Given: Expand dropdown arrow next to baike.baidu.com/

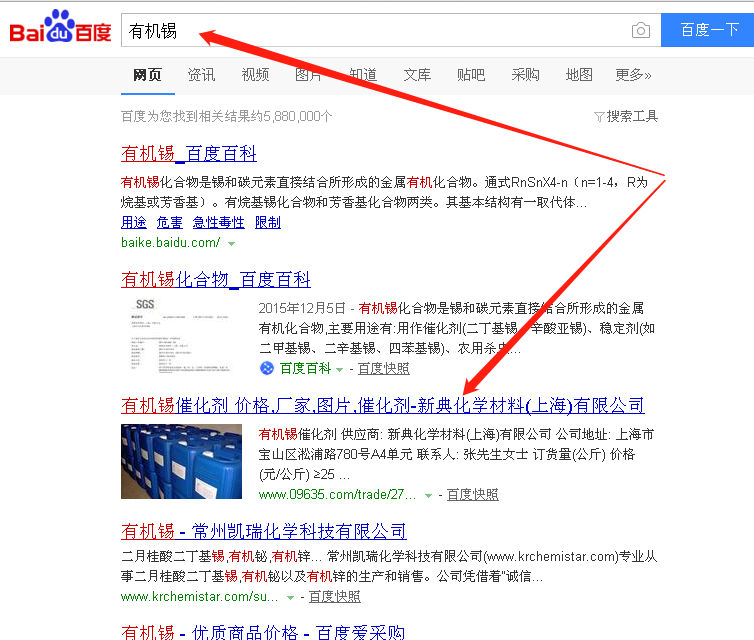Looking at the screenshot, I should click(231, 244).
